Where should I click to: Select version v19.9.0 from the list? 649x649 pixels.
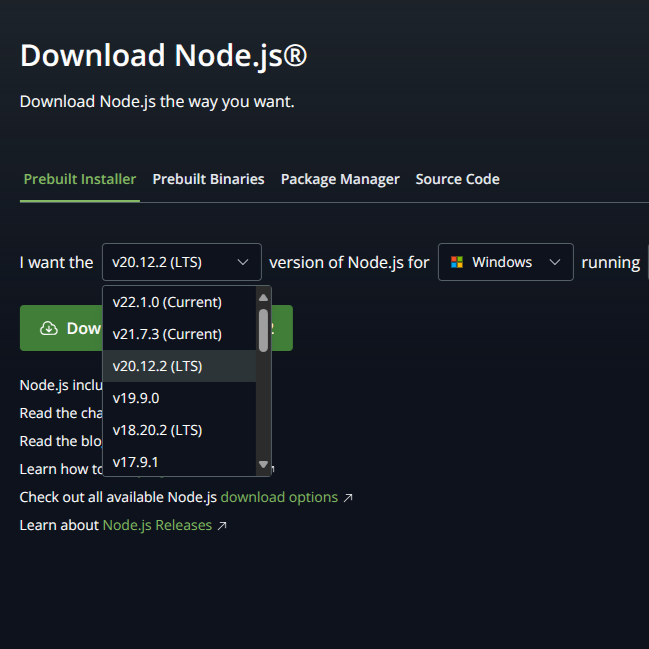136,398
